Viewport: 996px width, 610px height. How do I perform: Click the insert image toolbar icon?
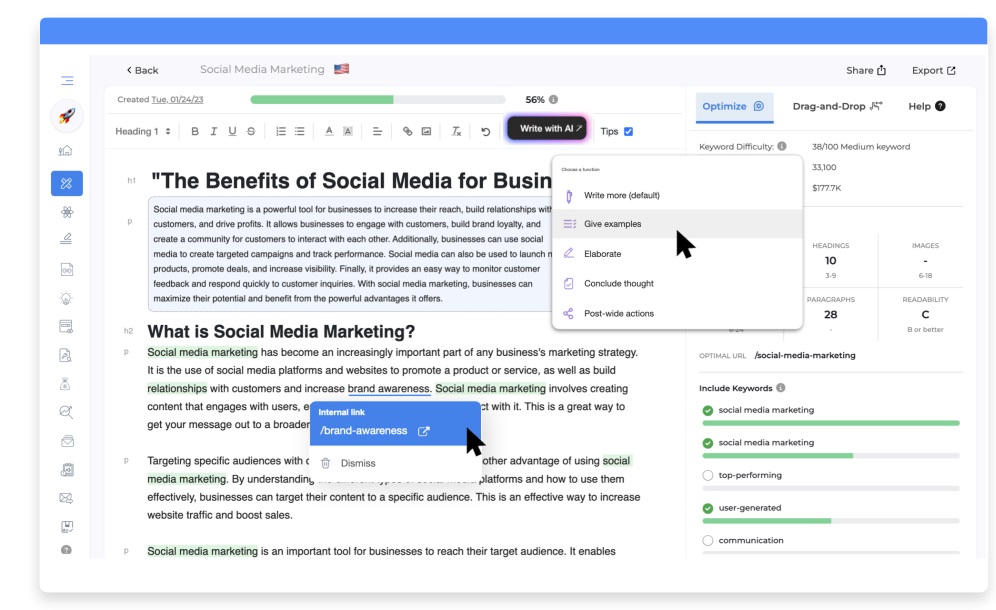pos(426,131)
